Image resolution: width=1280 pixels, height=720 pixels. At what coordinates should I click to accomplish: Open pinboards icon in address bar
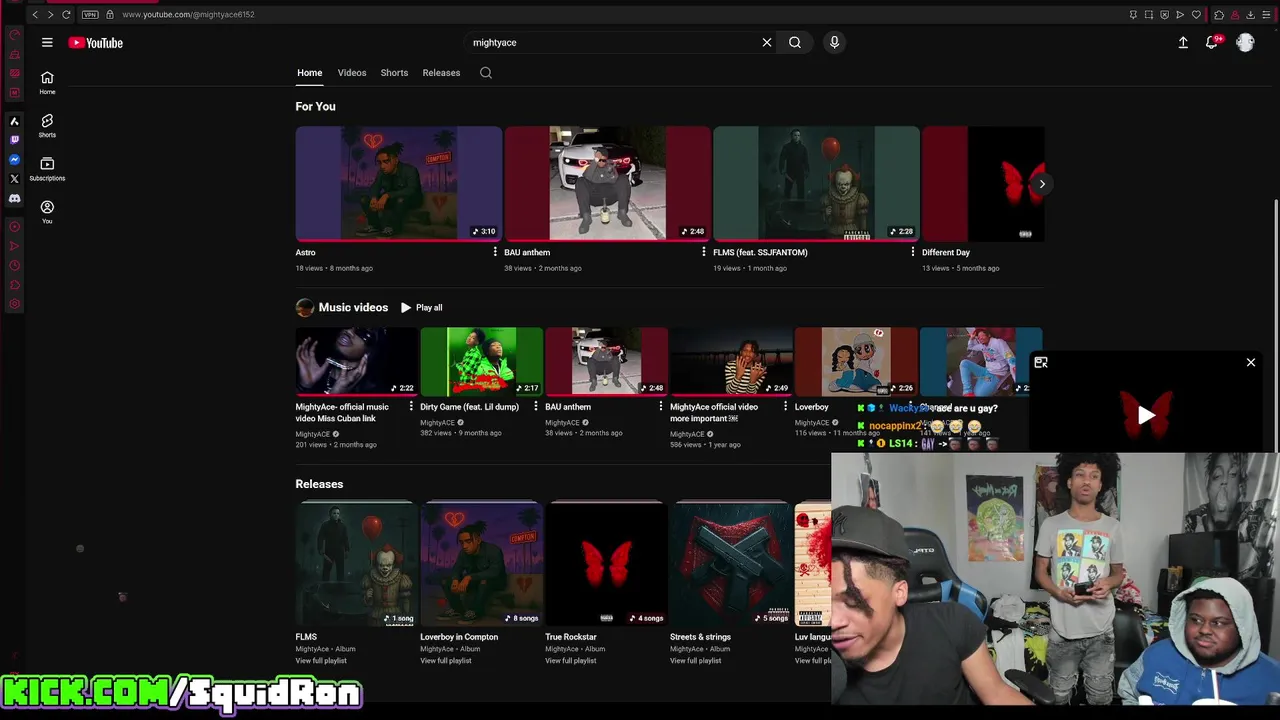(x=1133, y=14)
